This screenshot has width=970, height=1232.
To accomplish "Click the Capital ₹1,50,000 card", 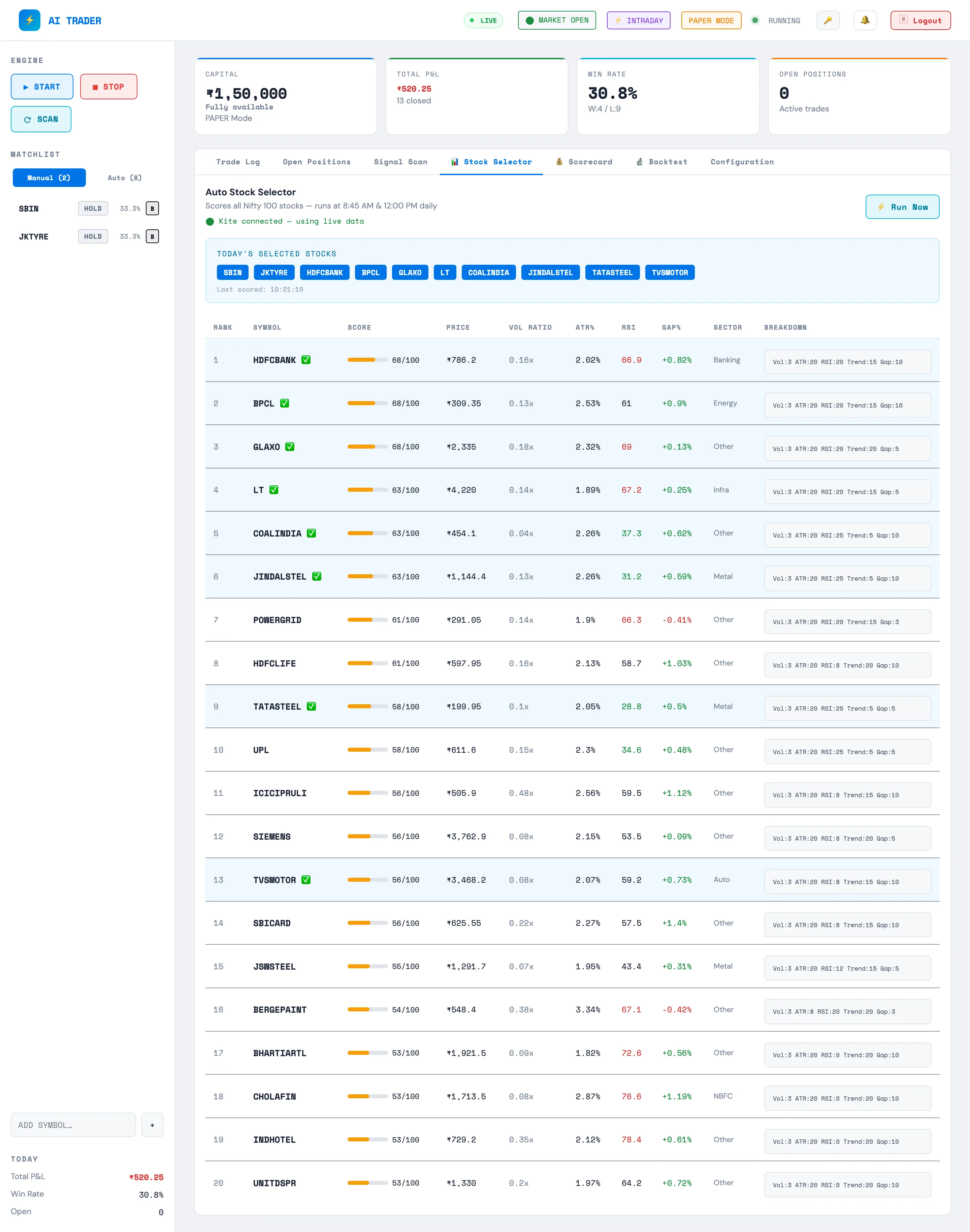I will [x=285, y=96].
